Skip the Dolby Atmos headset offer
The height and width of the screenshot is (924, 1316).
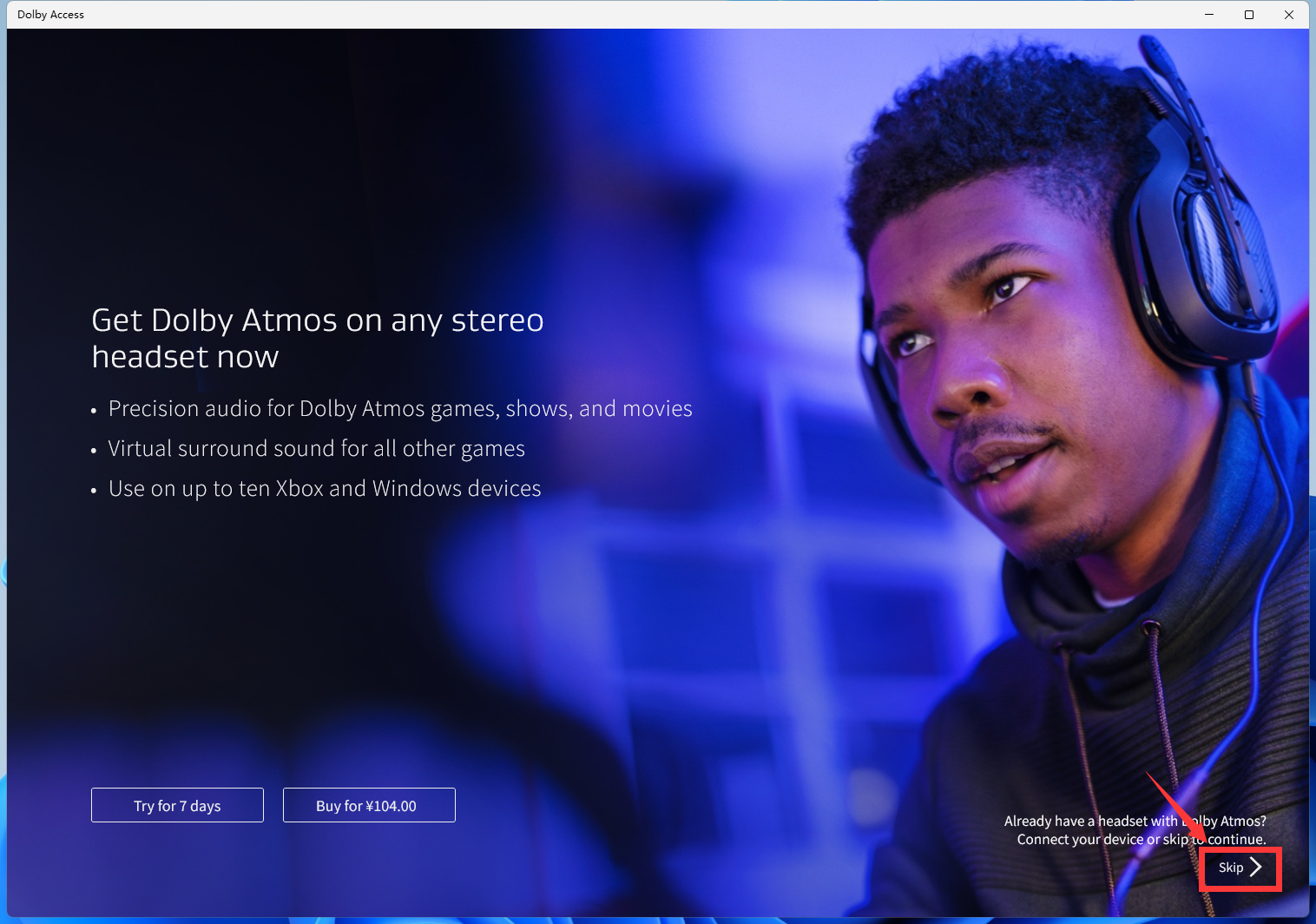[1240, 868]
